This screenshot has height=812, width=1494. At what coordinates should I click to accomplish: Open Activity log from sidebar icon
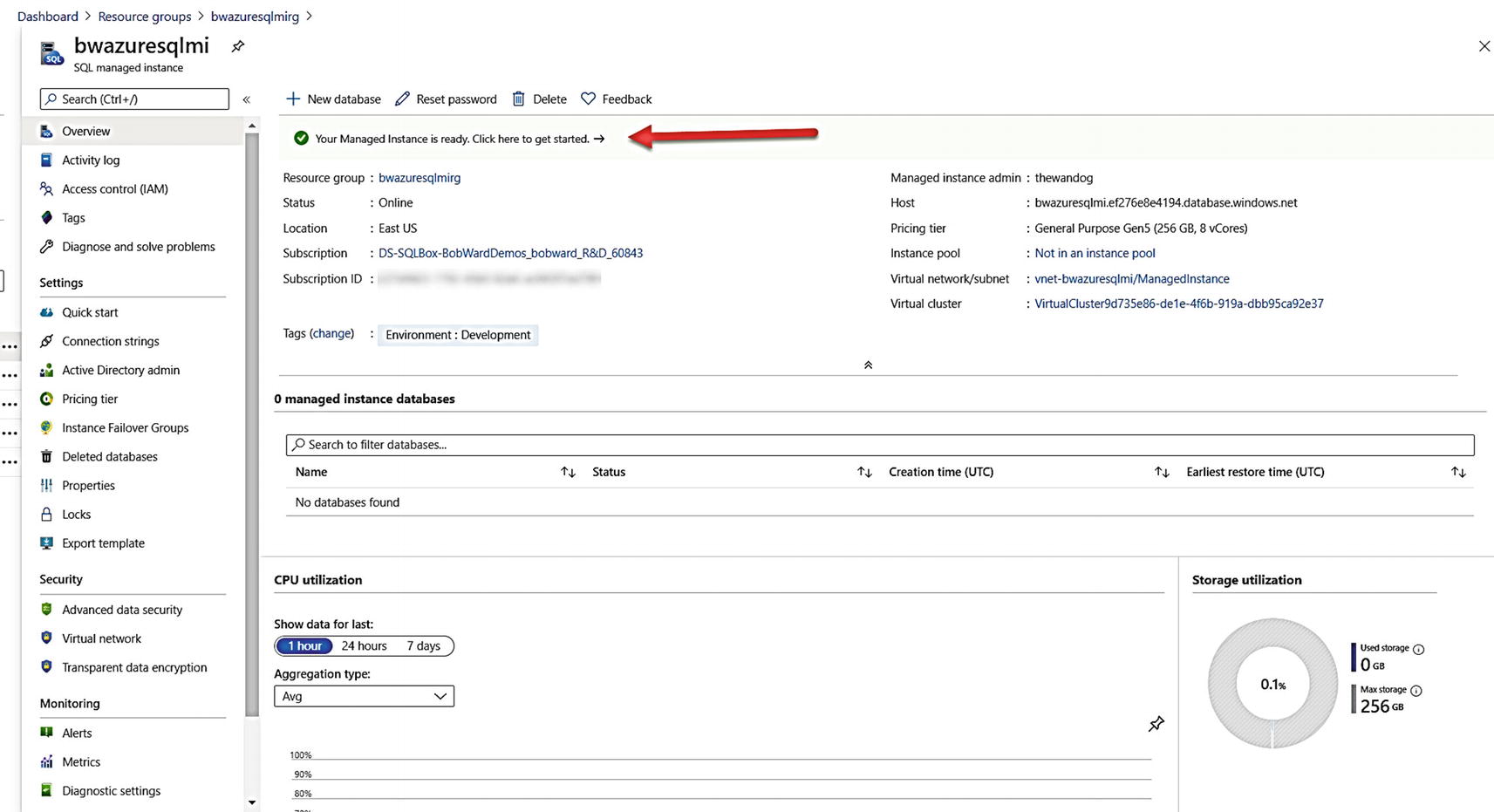point(46,160)
